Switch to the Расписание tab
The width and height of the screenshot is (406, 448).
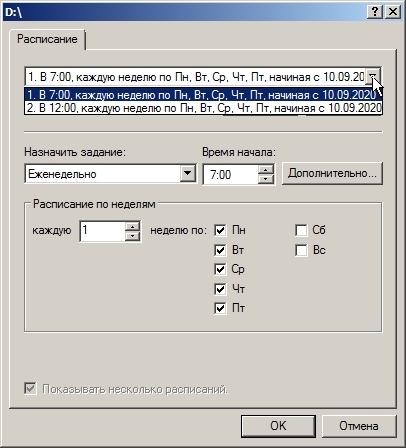coord(47,39)
